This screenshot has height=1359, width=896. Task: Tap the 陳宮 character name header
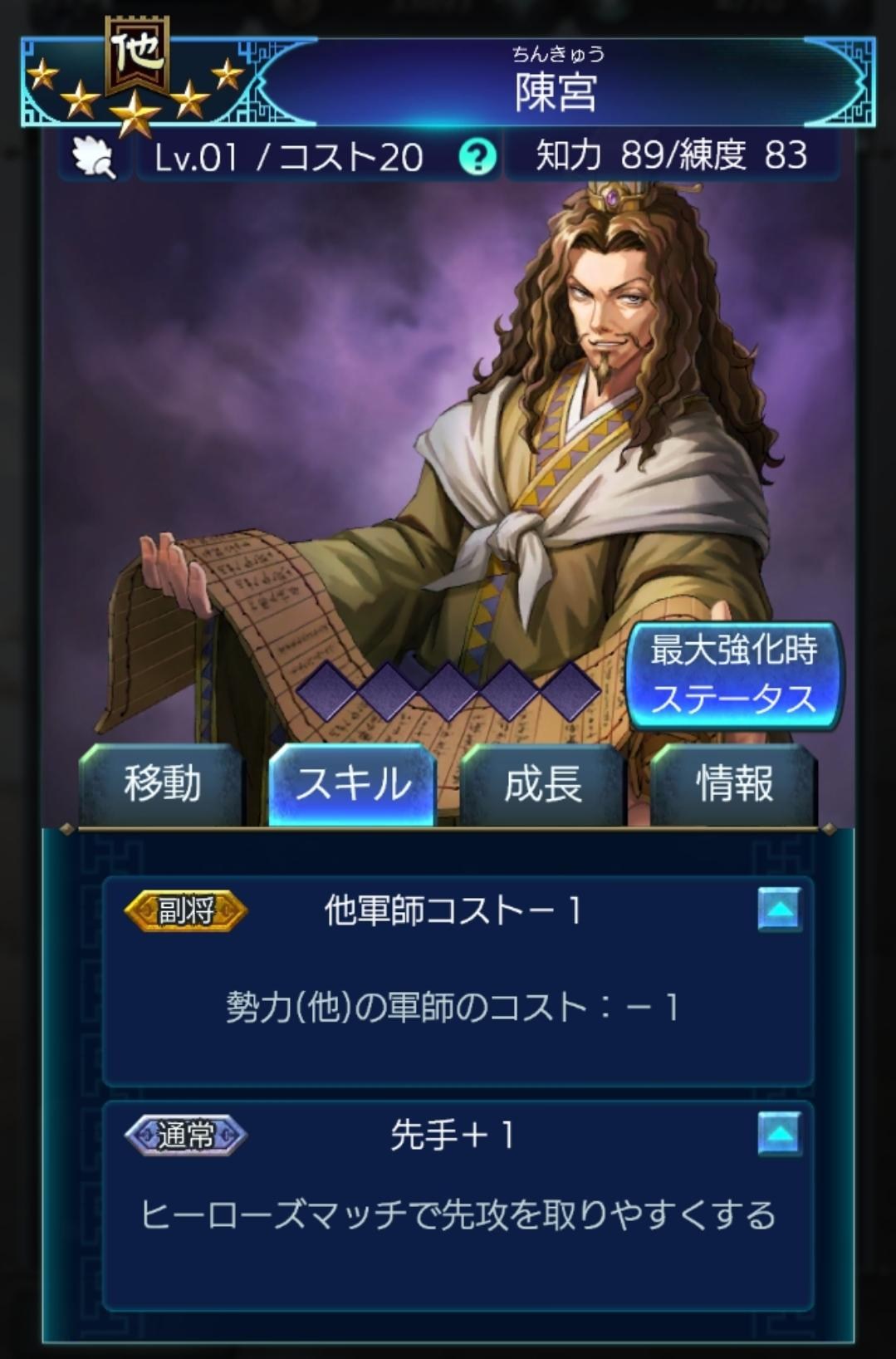coord(556,83)
